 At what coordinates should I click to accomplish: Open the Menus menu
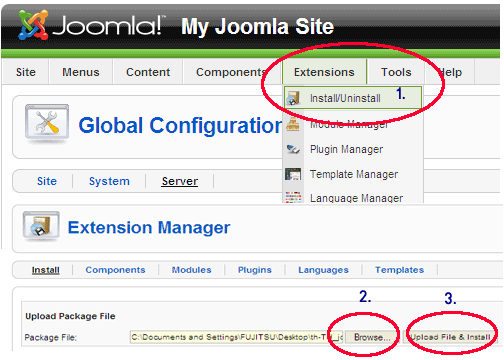(81, 72)
